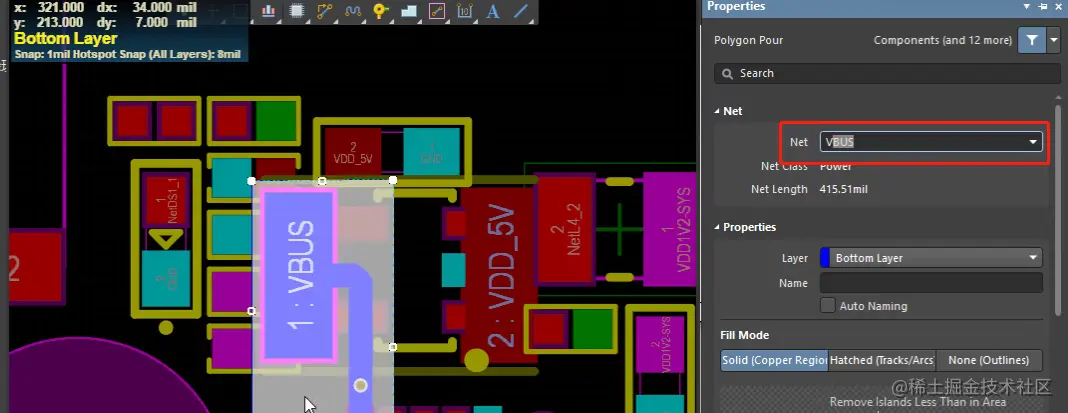Click the Bottom Layer heads-up display label
The width and height of the screenshot is (1068, 413).
pyautogui.click(x=65, y=38)
